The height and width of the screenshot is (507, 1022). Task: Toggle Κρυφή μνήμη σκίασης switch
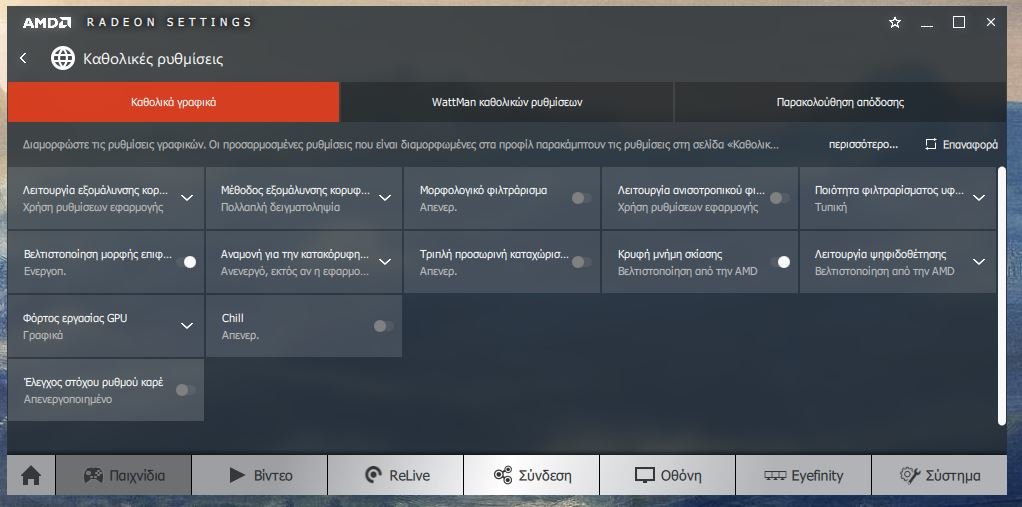780,262
